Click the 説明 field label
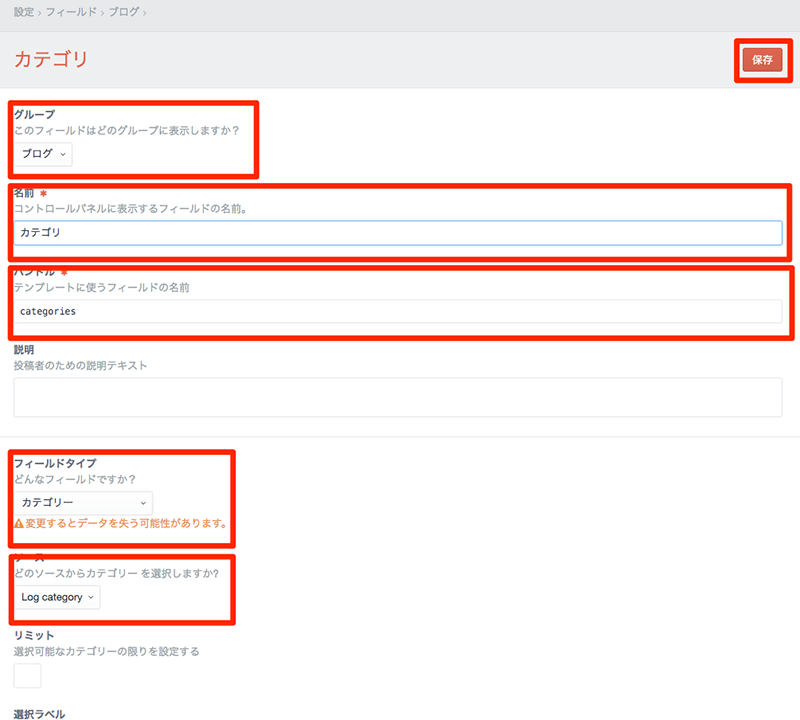800x720 pixels. pos(25,350)
